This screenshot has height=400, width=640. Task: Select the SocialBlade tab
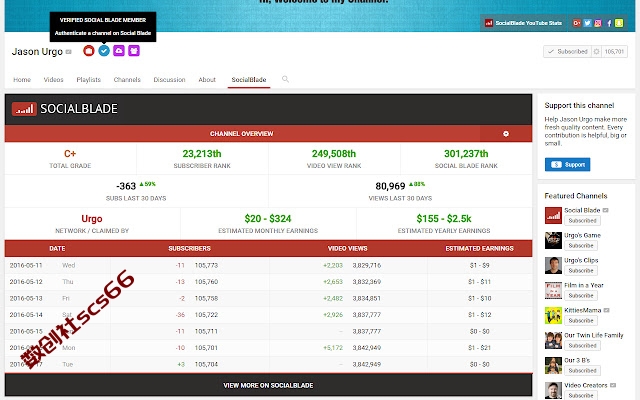[x=249, y=80]
